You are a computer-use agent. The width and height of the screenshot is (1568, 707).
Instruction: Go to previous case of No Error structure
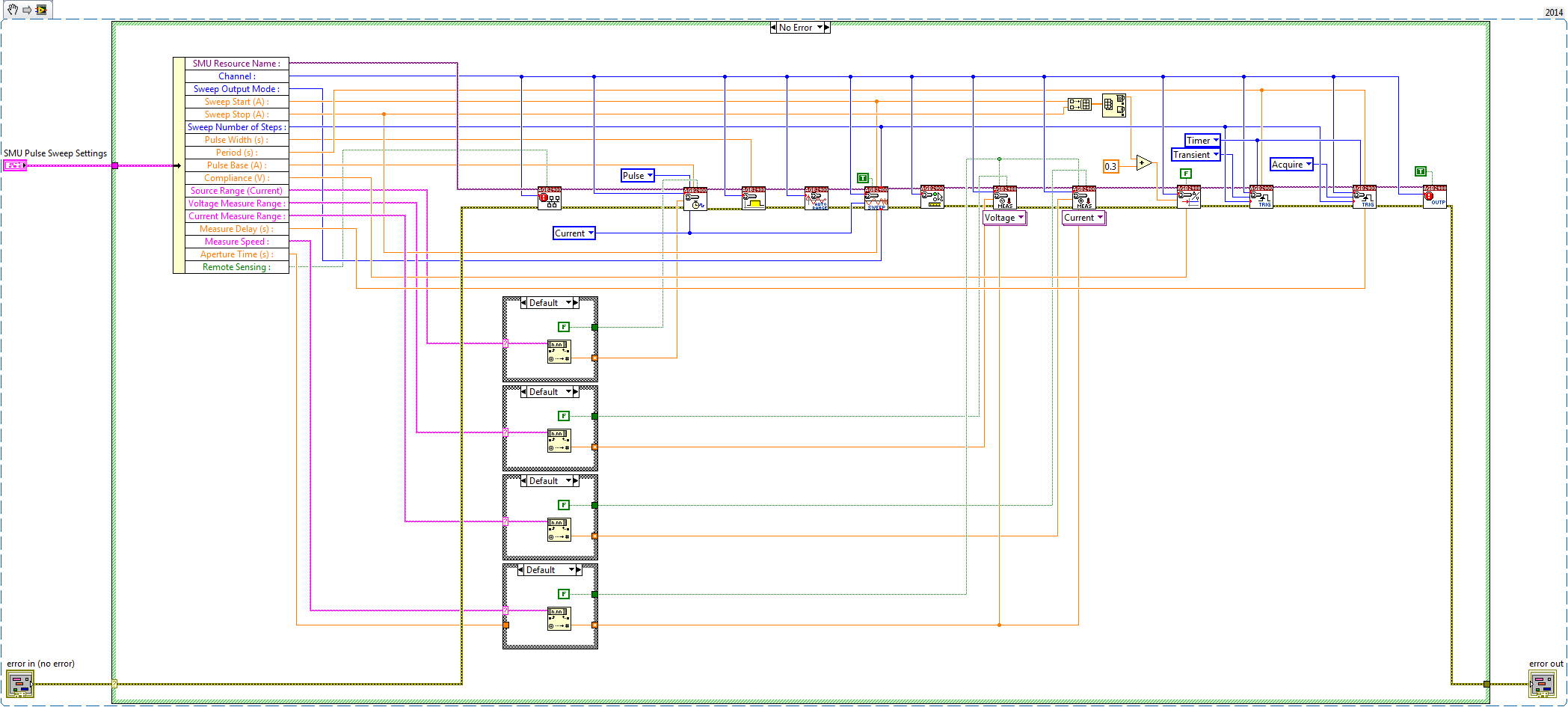pyautogui.click(x=773, y=28)
